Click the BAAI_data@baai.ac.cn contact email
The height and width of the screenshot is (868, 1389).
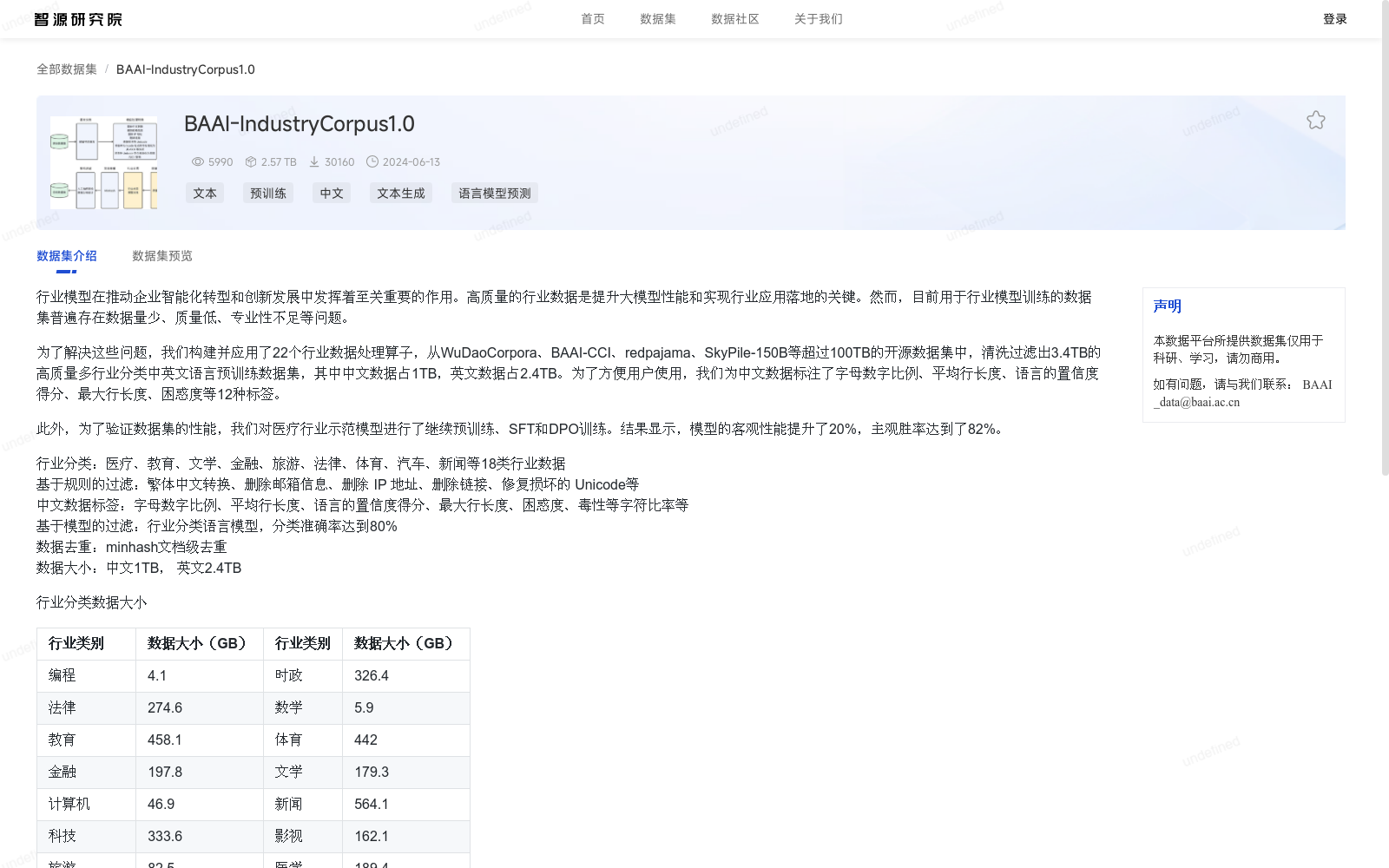pyautogui.click(x=1242, y=393)
